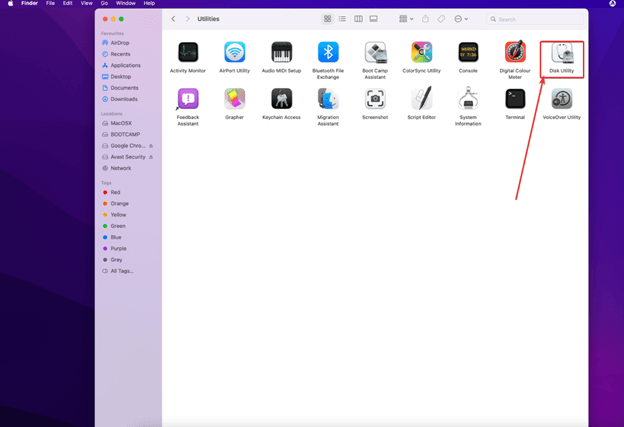The image size is (624, 427).
Task: Open ColorSync Utility icon
Action: (x=421, y=52)
